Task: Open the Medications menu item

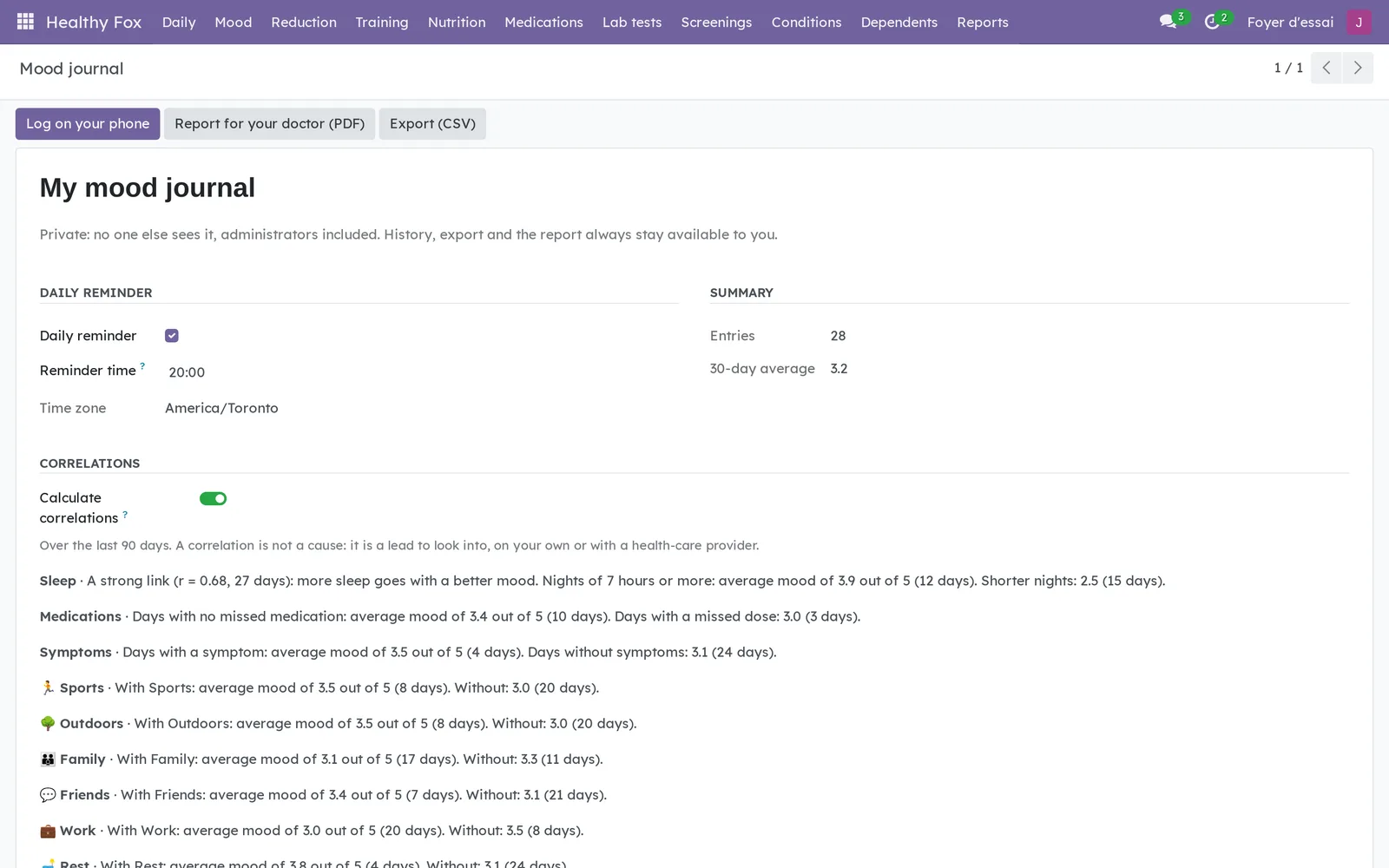Action: (543, 22)
